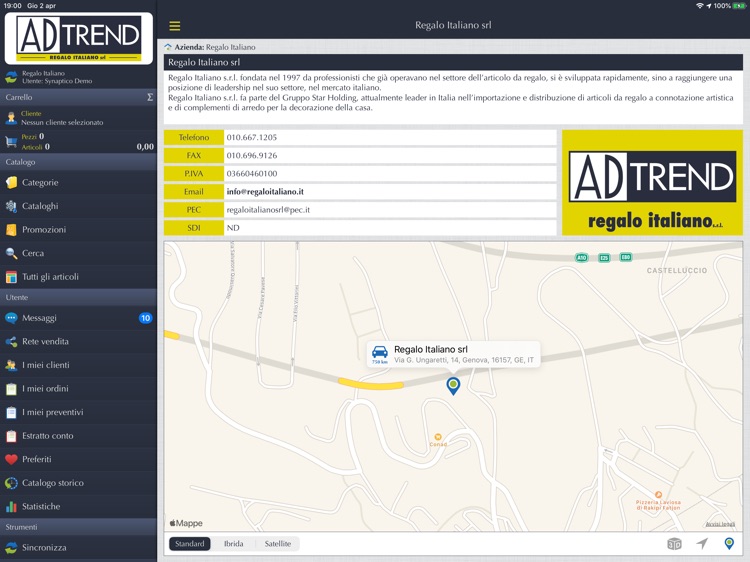The image size is (750, 562).
Task: Click the phone number 010.667.1205
Action: click(x=252, y=138)
